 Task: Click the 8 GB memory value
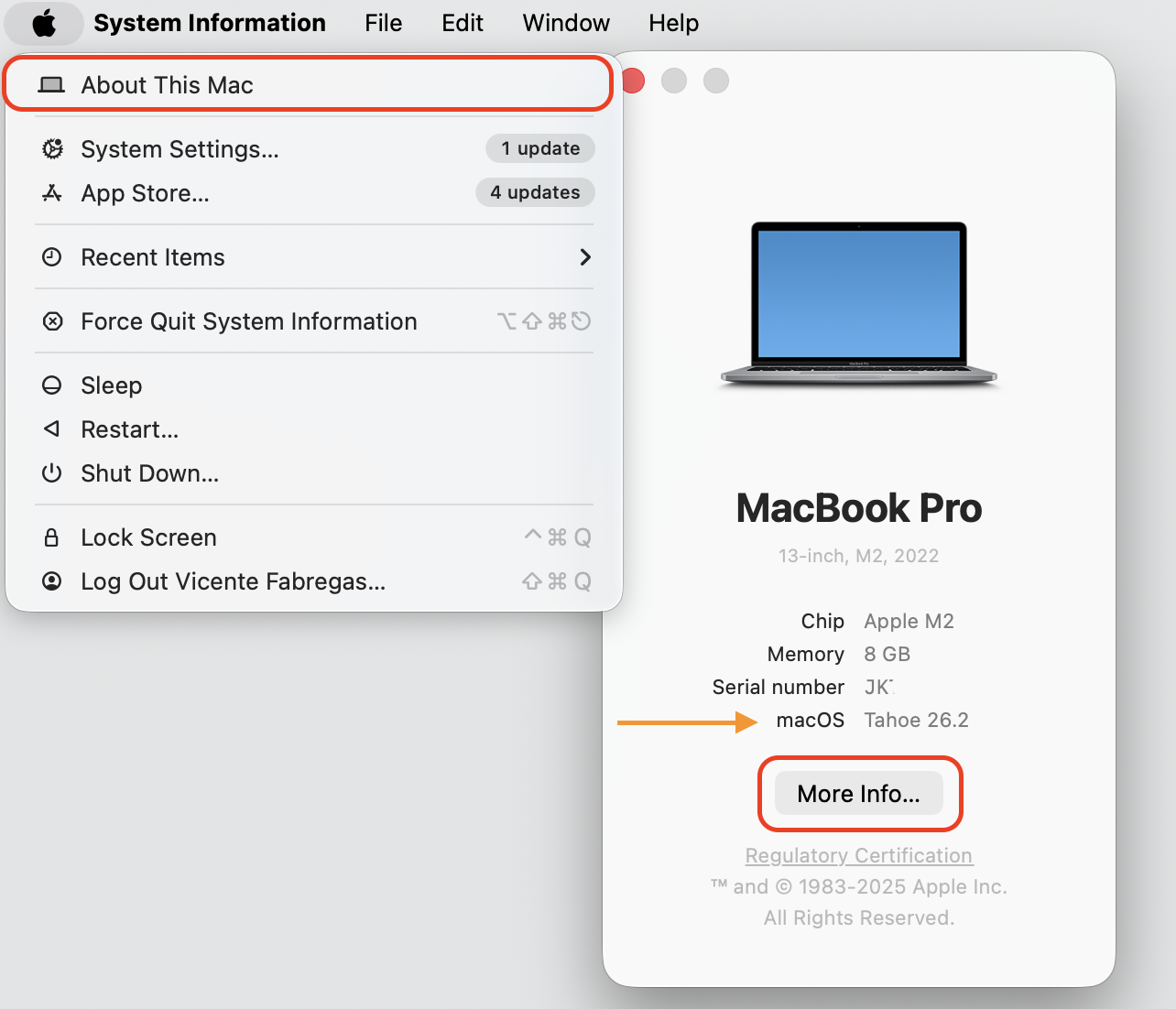pyautogui.click(x=887, y=655)
